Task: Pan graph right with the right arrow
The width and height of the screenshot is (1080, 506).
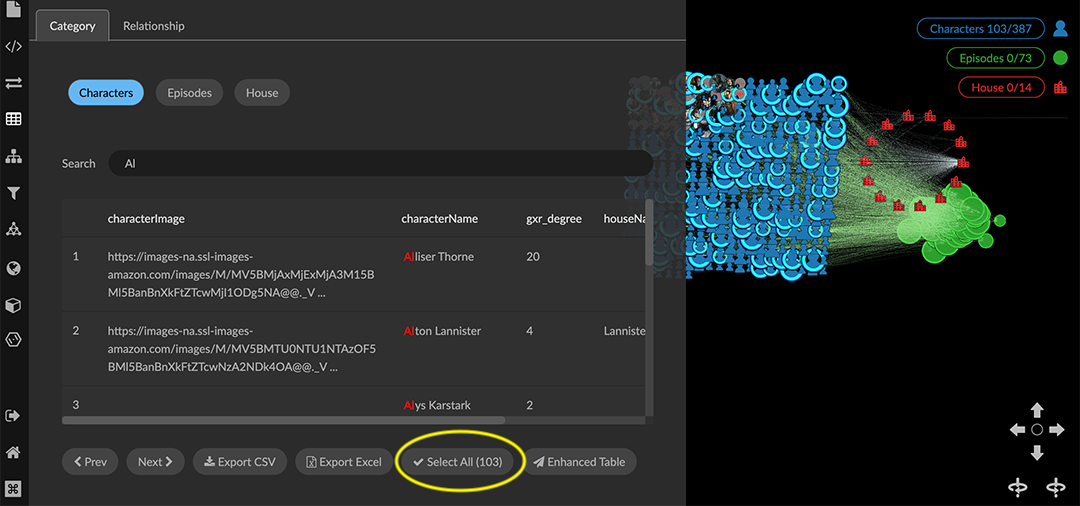Action: tap(1057, 430)
